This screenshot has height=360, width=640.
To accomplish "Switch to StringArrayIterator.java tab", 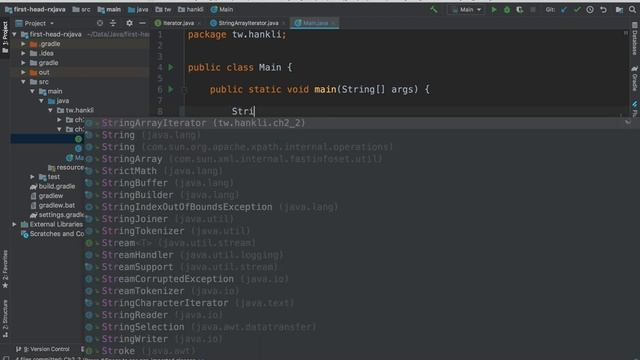I will (x=247, y=23).
